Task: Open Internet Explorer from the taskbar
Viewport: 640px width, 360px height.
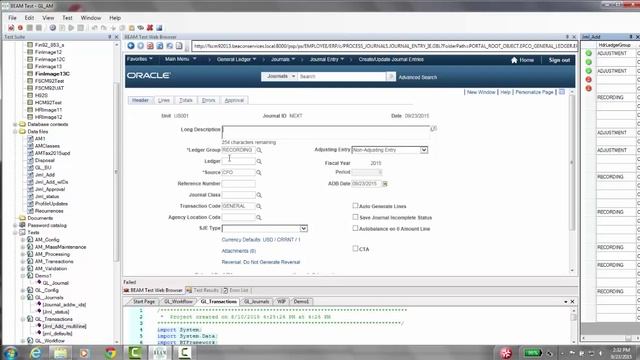Action: click(36, 353)
